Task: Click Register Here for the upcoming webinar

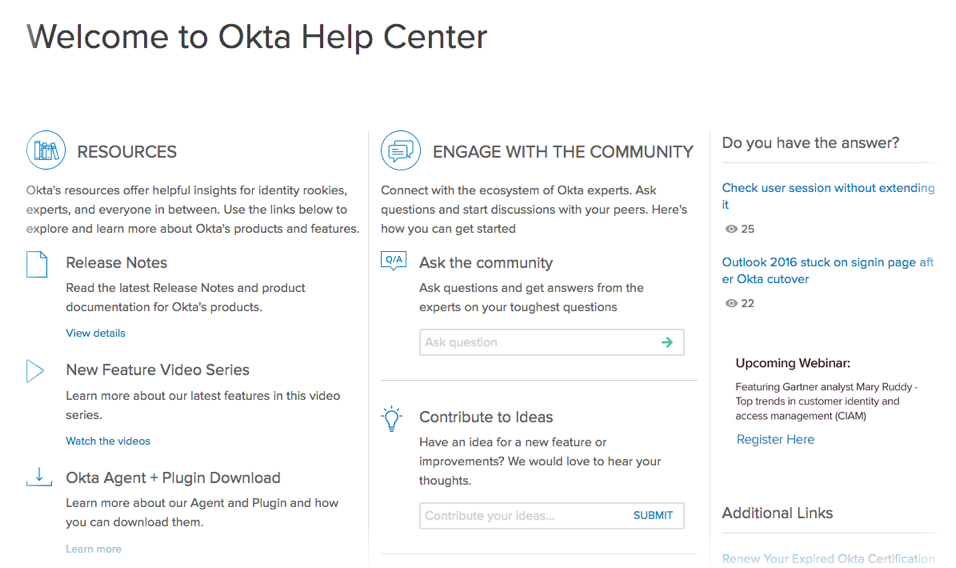Action: click(775, 439)
